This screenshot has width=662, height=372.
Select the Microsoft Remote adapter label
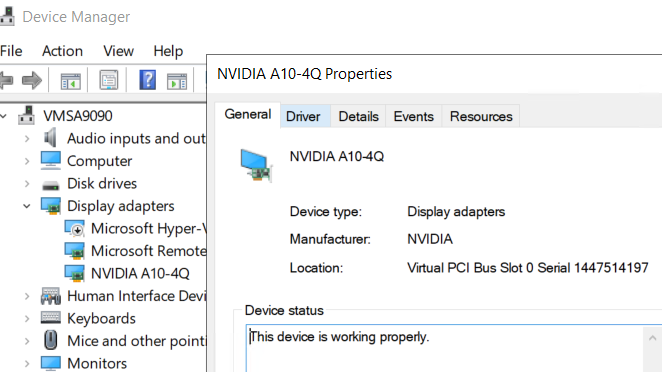pyautogui.click(x=148, y=251)
